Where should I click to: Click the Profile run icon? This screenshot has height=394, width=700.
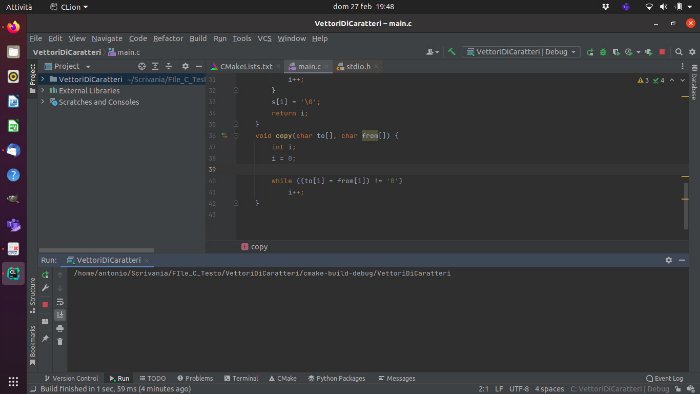pos(629,52)
